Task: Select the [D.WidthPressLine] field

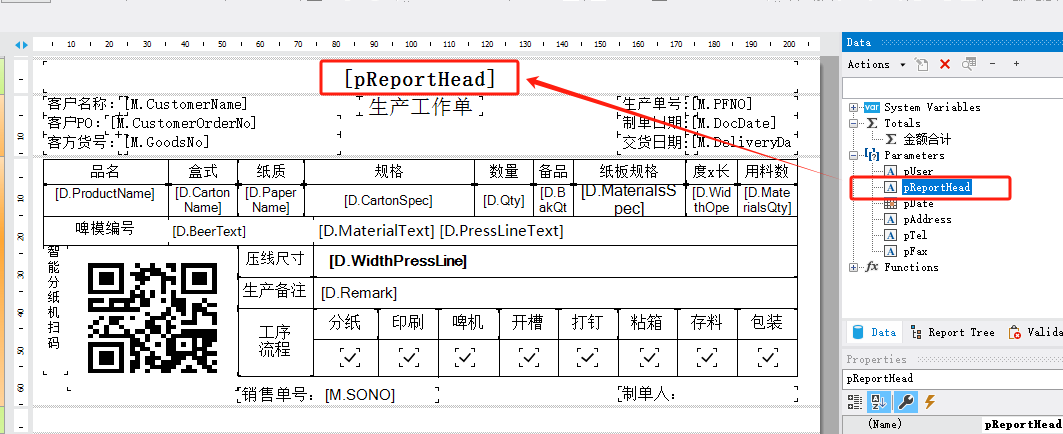Action: click(x=398, y=261)
